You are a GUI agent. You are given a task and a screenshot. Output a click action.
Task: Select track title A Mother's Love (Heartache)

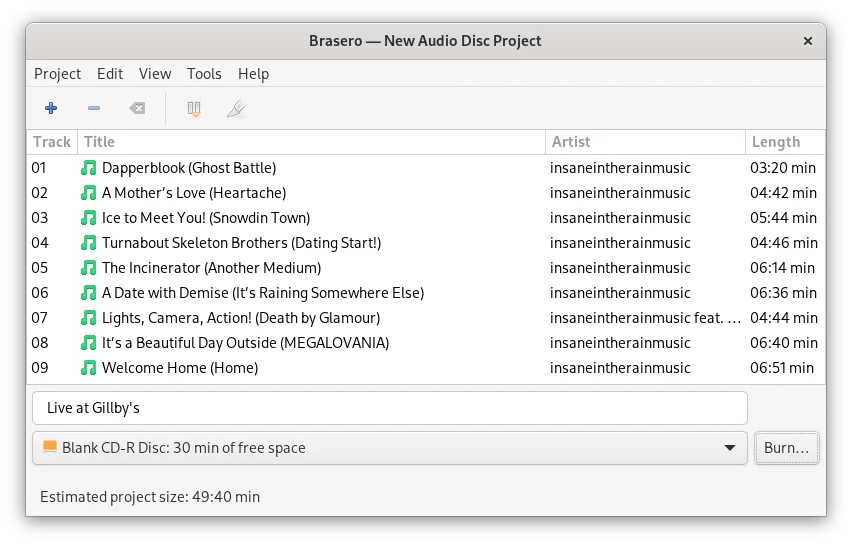pyautogui.click(x=194, y=193)
